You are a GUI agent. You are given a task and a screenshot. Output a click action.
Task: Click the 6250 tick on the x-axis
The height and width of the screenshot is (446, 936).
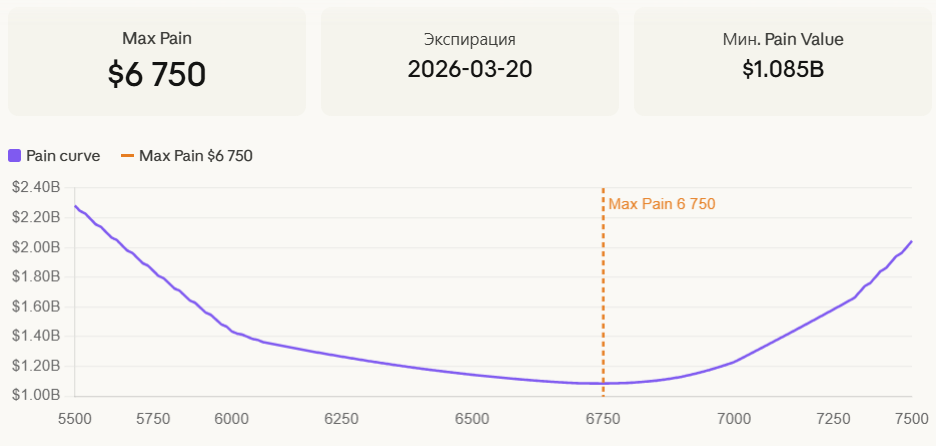[342, 418]
